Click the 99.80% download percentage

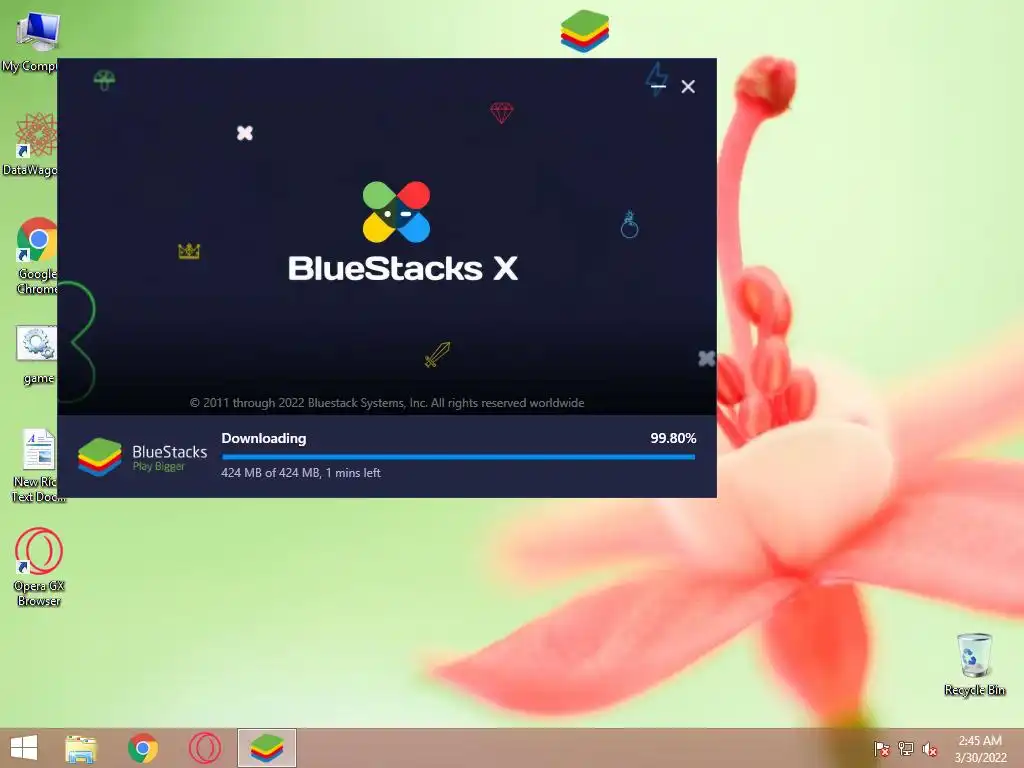pos(673,438)
